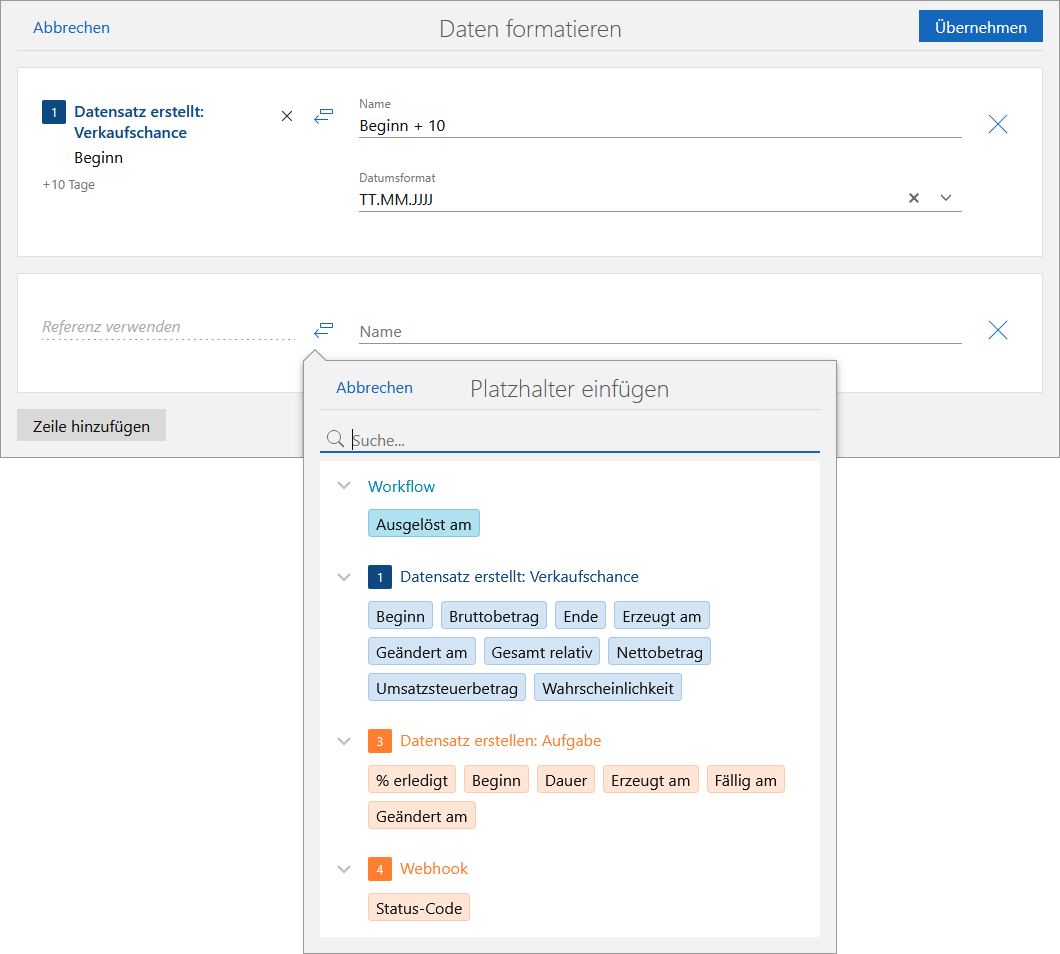
Task: Open the Datumsformat dropdown arrow
Action: (x=946, y=198)
